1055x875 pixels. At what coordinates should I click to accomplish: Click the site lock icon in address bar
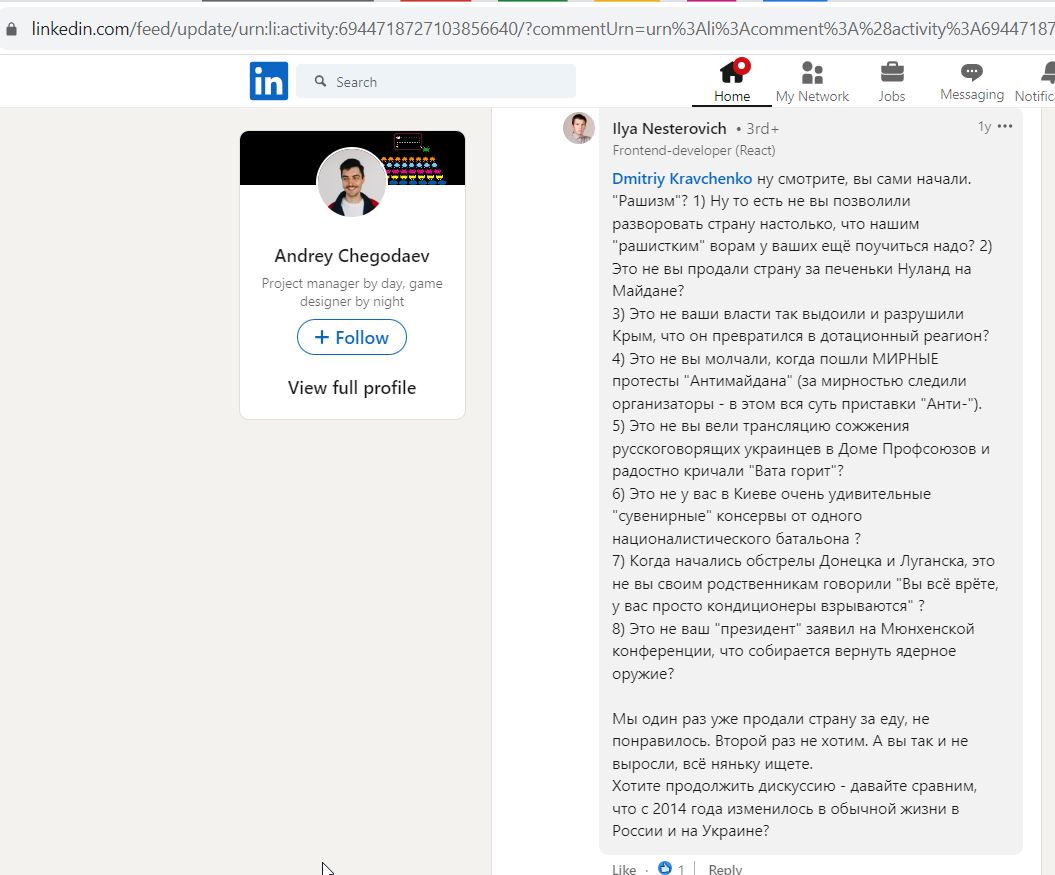[x=11, y=29]
